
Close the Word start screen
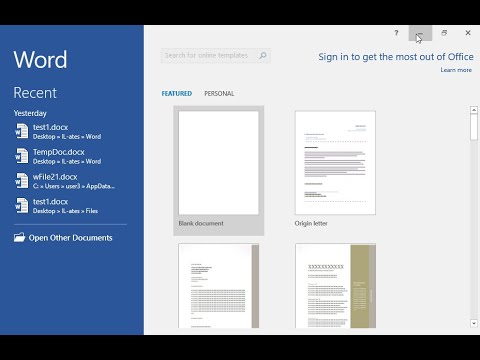click(468, 33)
